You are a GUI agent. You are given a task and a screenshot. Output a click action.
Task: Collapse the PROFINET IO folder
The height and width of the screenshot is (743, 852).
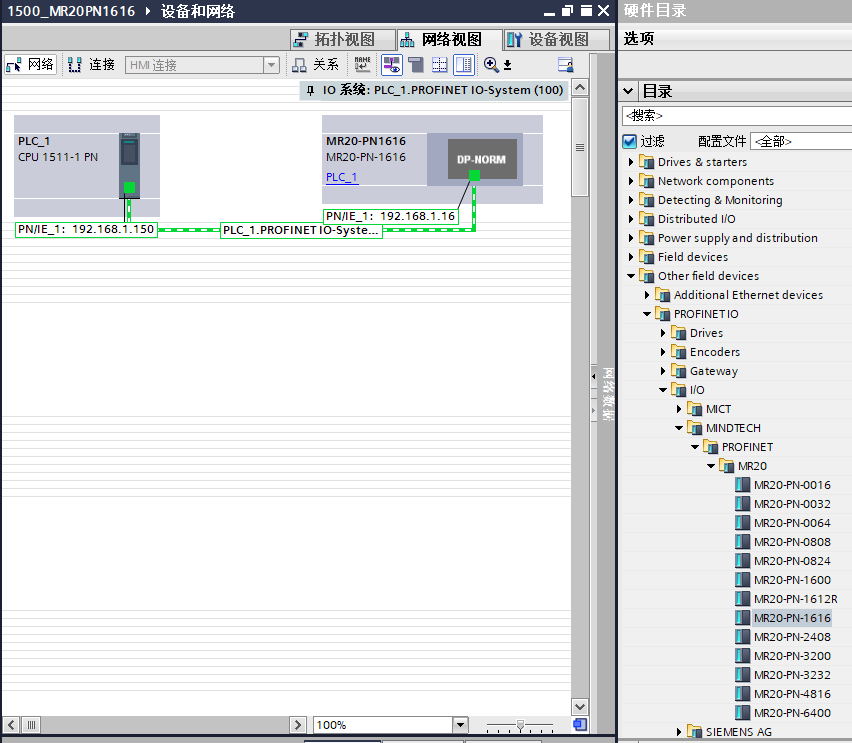pyautogui.click(x=647, y=314)
